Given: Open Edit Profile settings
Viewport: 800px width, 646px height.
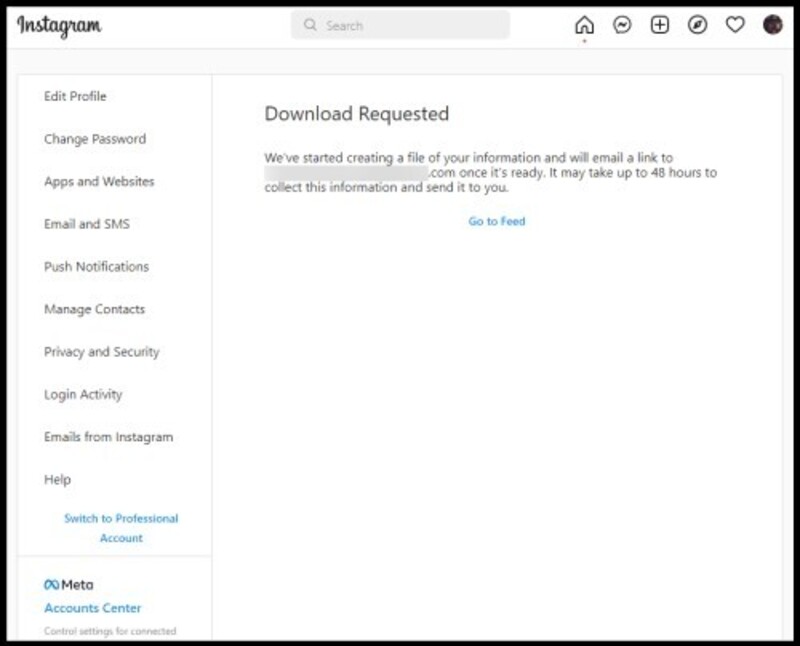Looking at the screenshot, I should [x=75, y=97].
